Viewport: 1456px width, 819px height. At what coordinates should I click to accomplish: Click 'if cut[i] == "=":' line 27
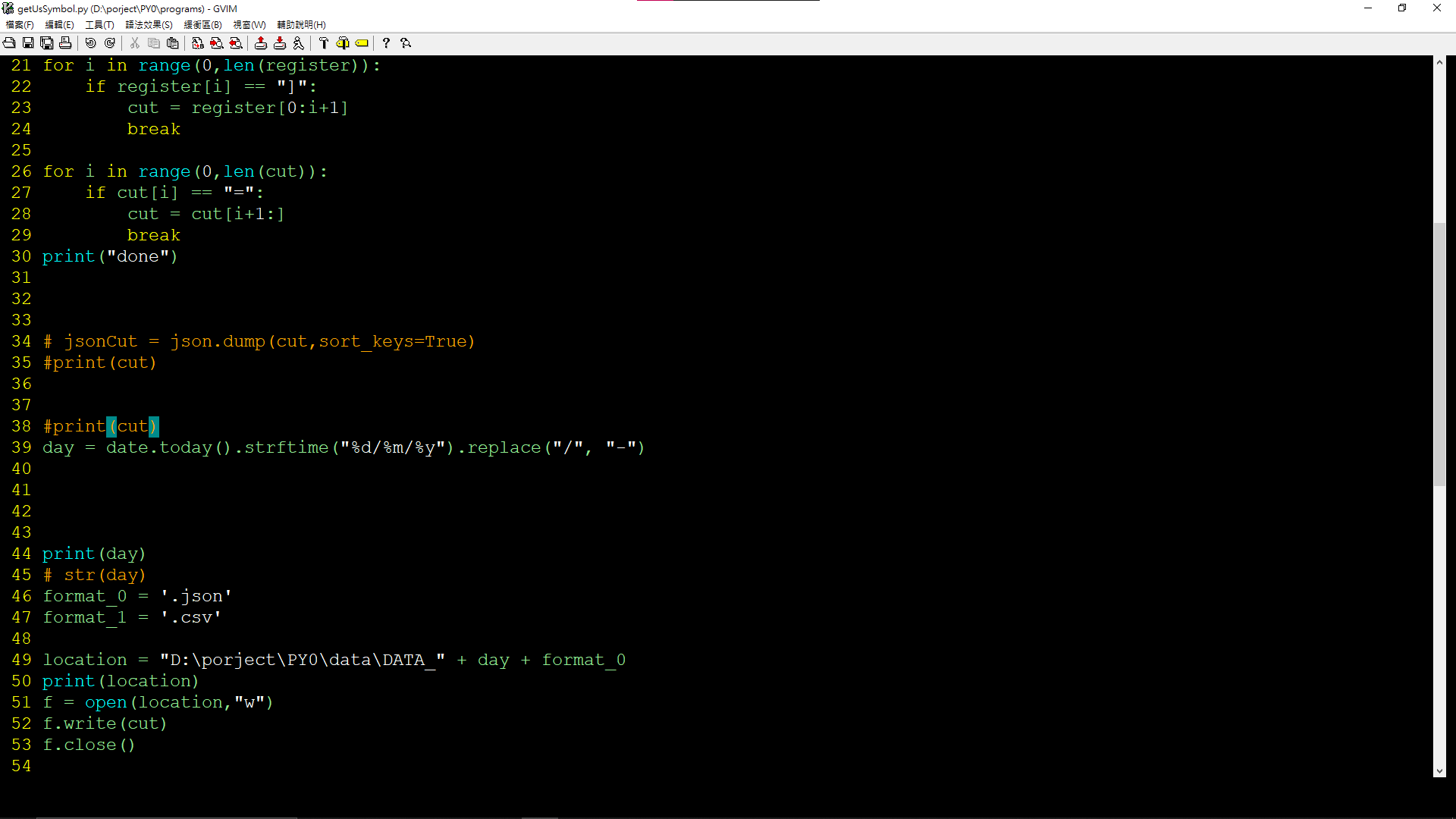pos(174,193)
